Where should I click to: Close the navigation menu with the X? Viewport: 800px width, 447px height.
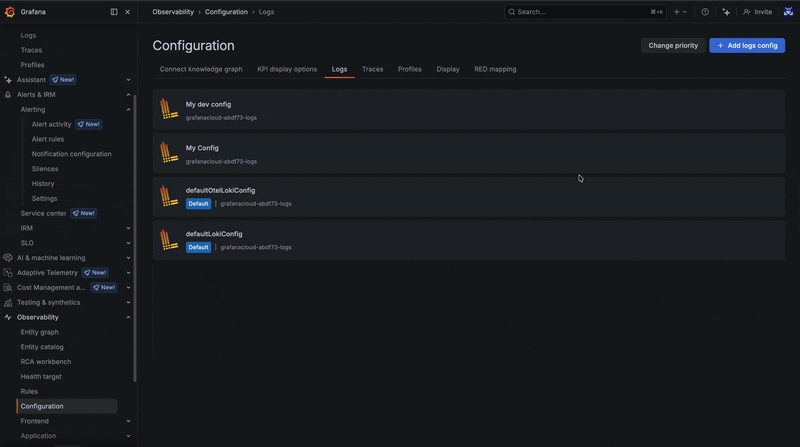coord(128,12)
